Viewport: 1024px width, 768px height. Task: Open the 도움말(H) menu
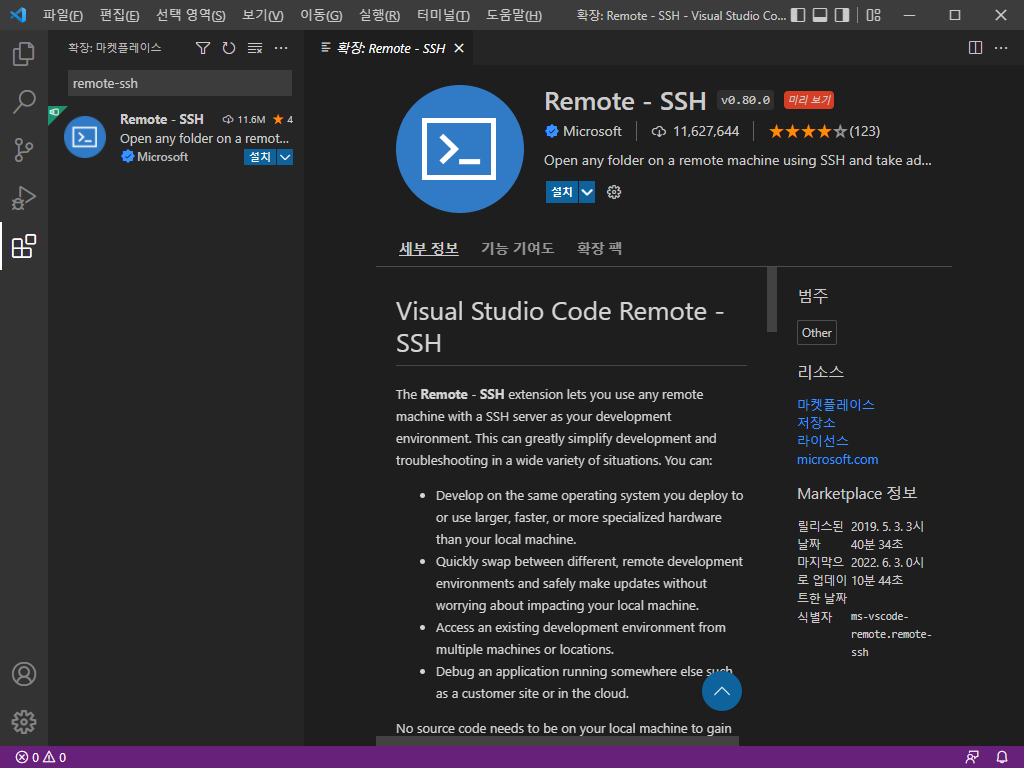[x=514, y=15]
